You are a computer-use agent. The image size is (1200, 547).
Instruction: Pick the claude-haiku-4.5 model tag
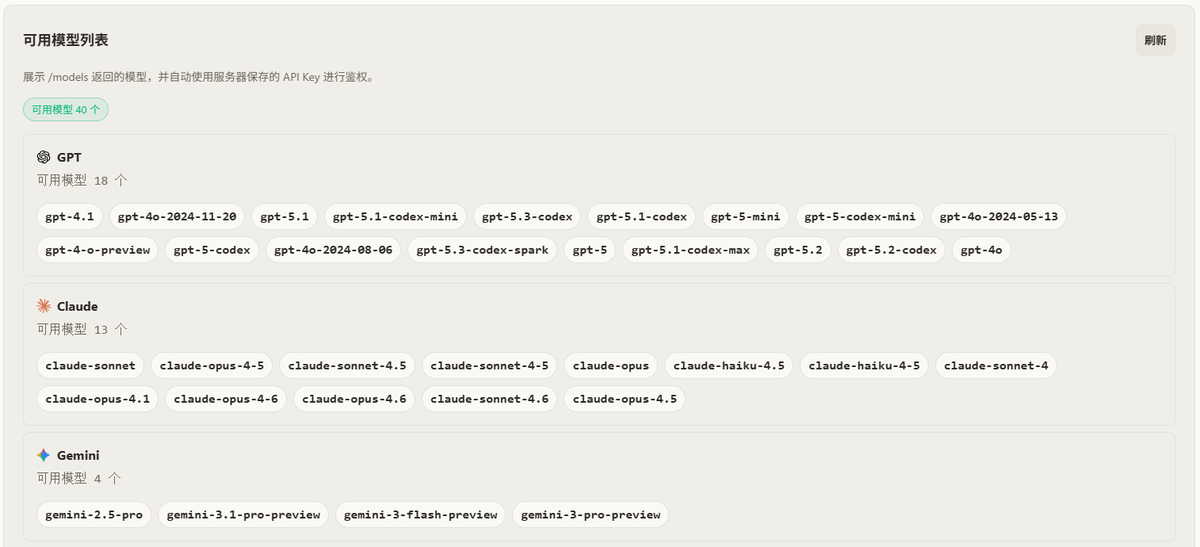point(729,365)
